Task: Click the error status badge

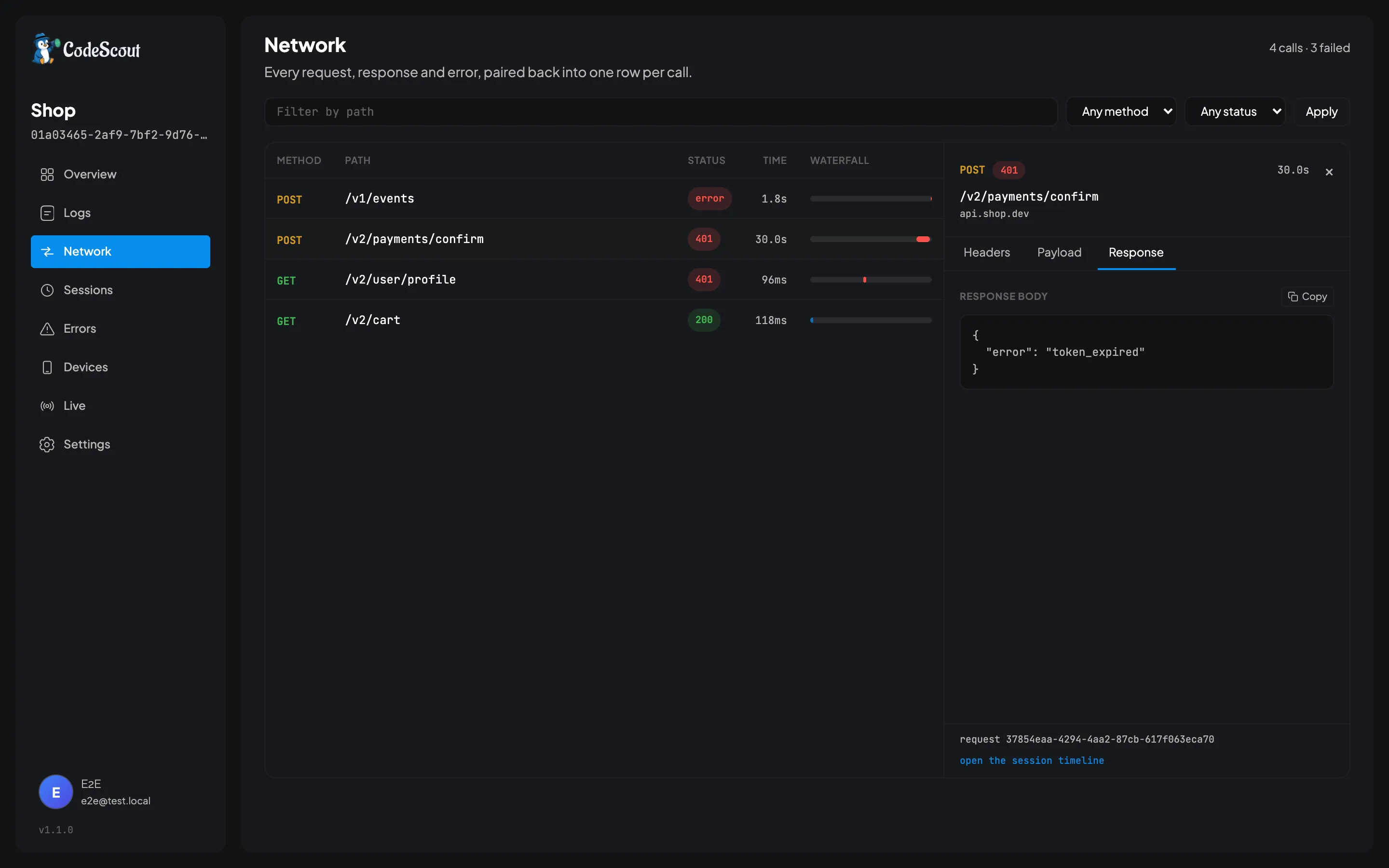Action: (x=709, y=199)
